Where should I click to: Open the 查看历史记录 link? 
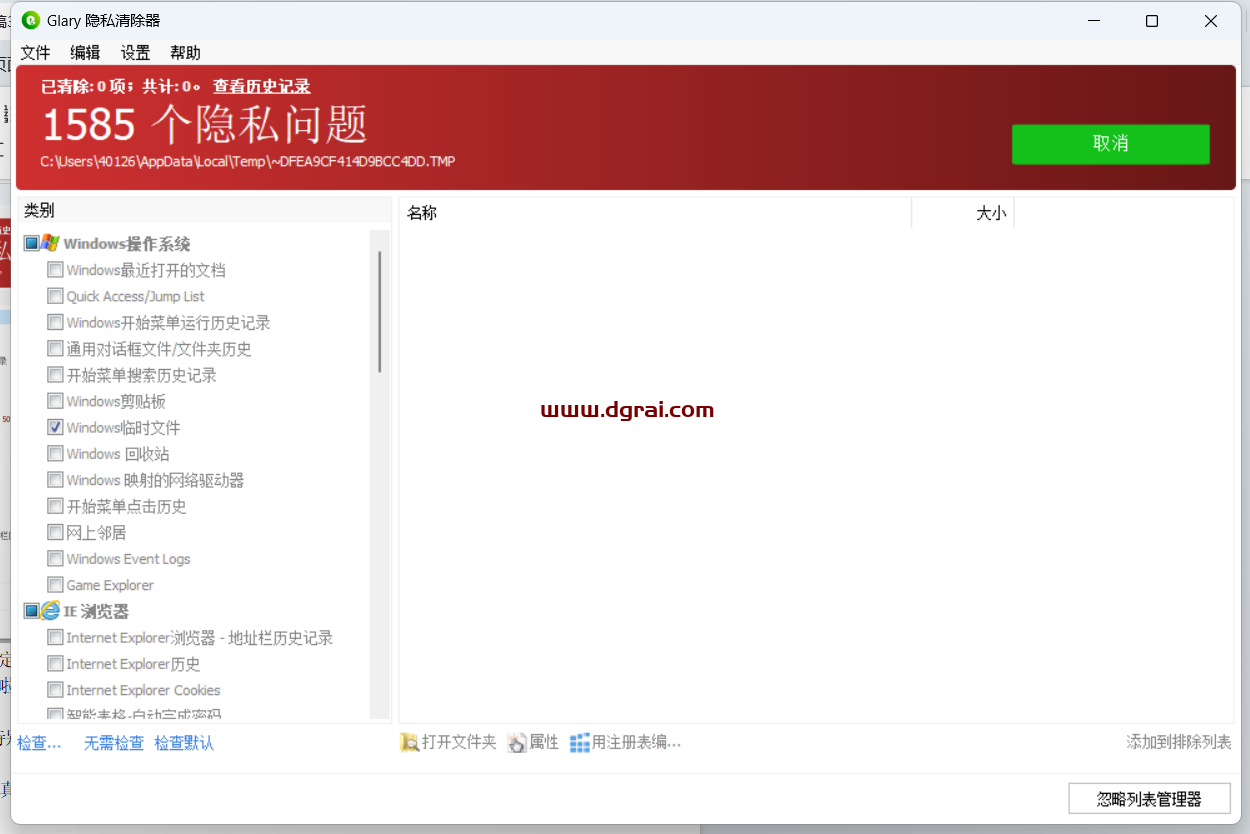click(x=261, y=87)
